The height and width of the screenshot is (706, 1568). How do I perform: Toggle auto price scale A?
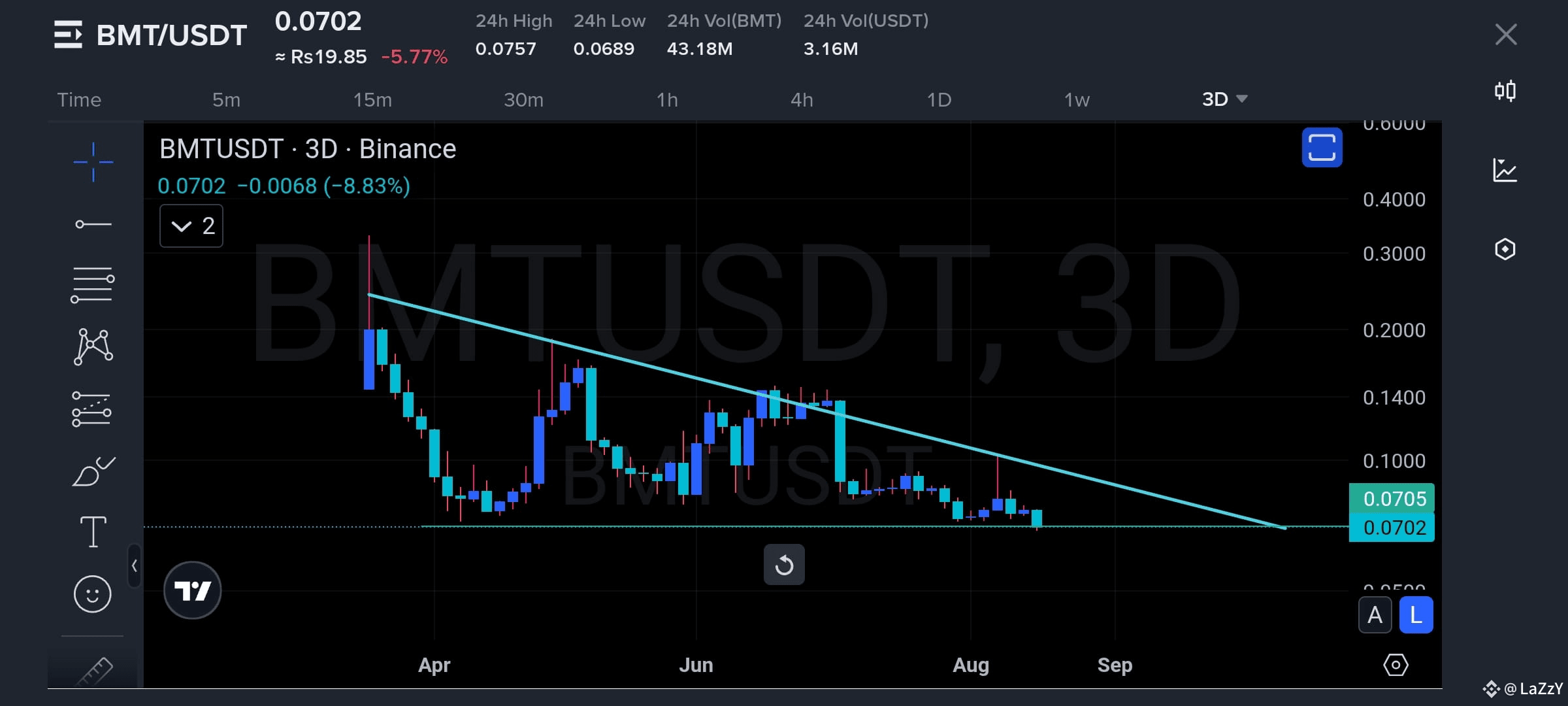pyautogui.click(x=1375, y=615)
